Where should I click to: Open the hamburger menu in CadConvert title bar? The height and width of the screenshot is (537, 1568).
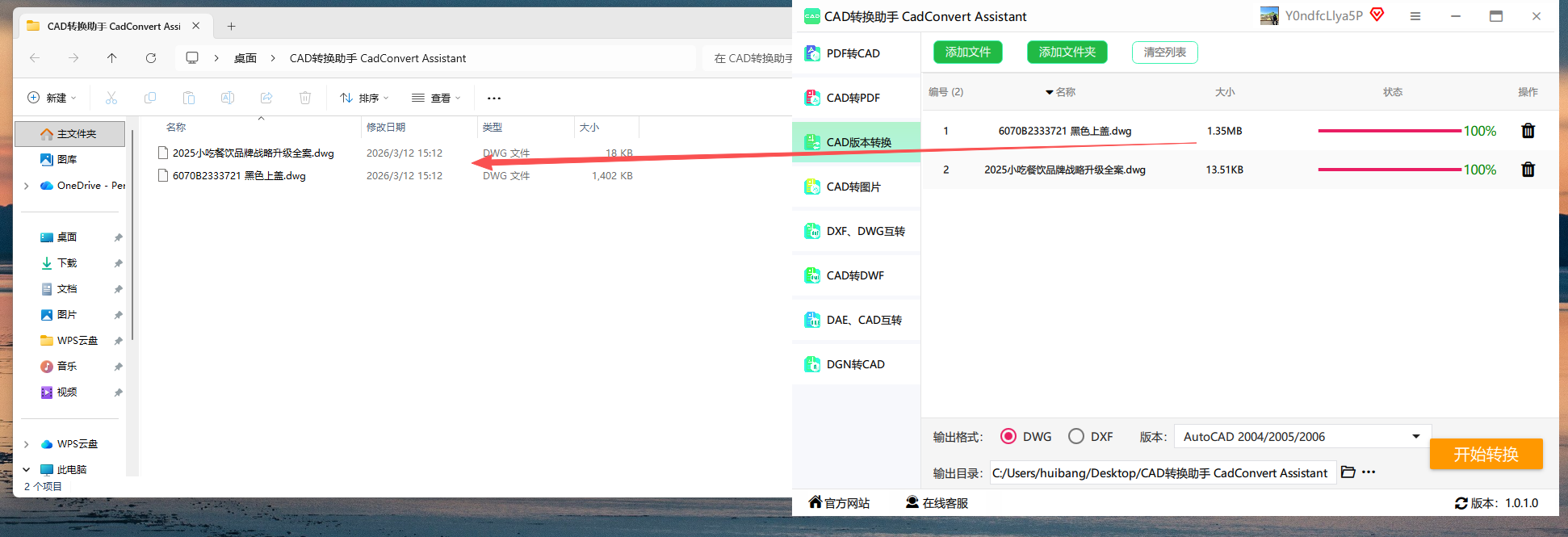1415,16
